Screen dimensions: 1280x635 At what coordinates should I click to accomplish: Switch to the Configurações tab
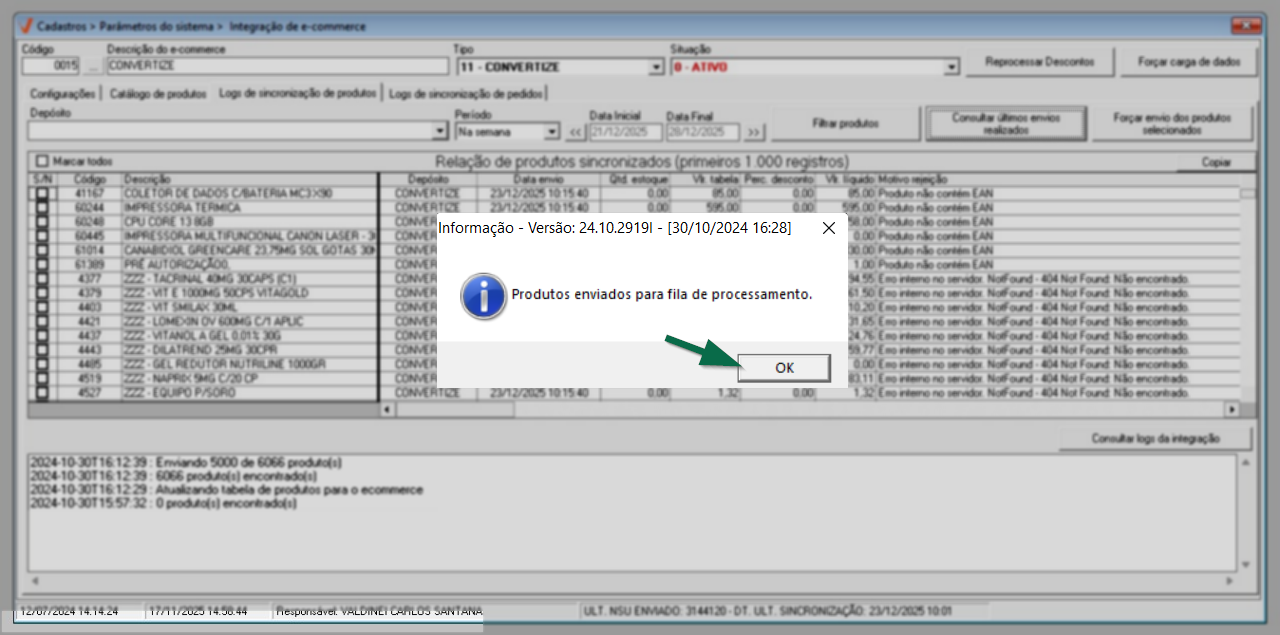click(62, 93)
